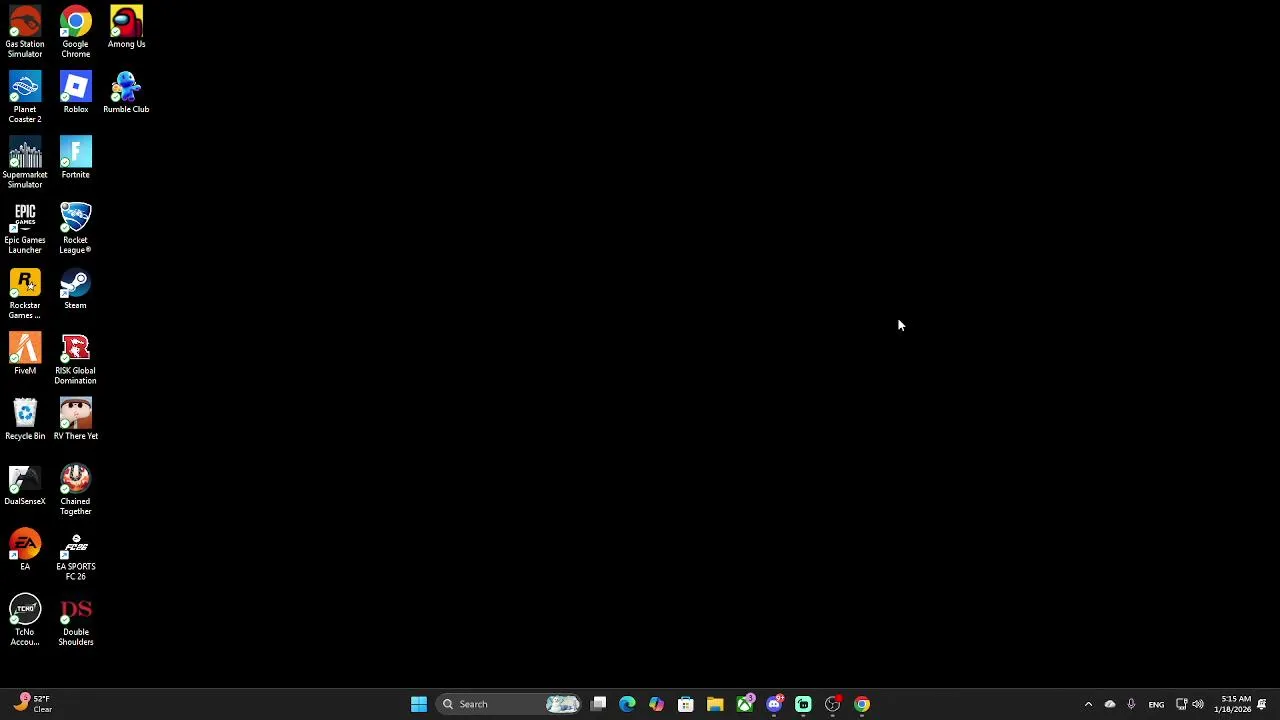Screen dimensions: 1280x720
Task: Select the Double Shoulders desktop icon
Action: pos(75,620)
